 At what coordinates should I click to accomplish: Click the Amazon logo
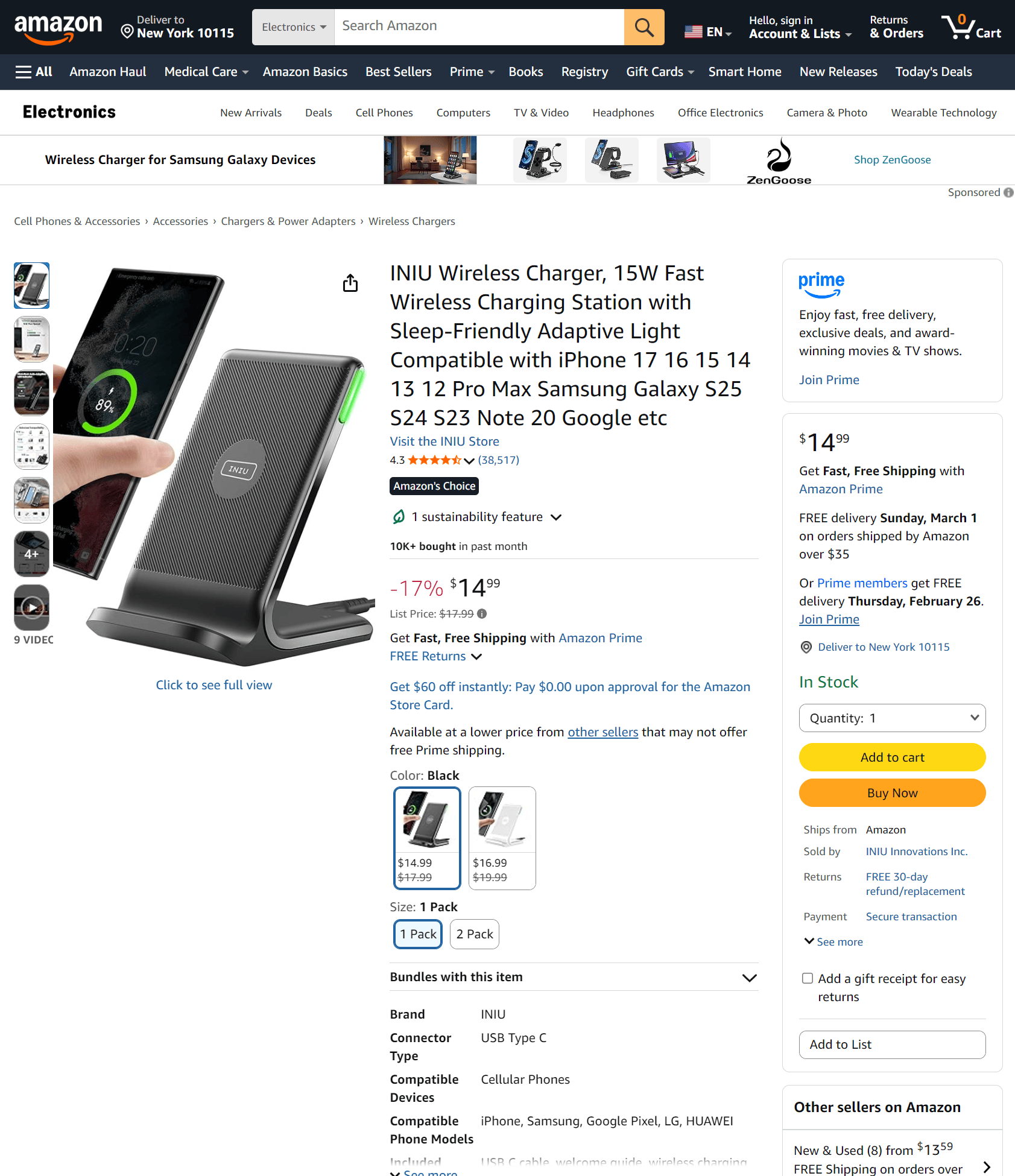(x=58, y=28)
